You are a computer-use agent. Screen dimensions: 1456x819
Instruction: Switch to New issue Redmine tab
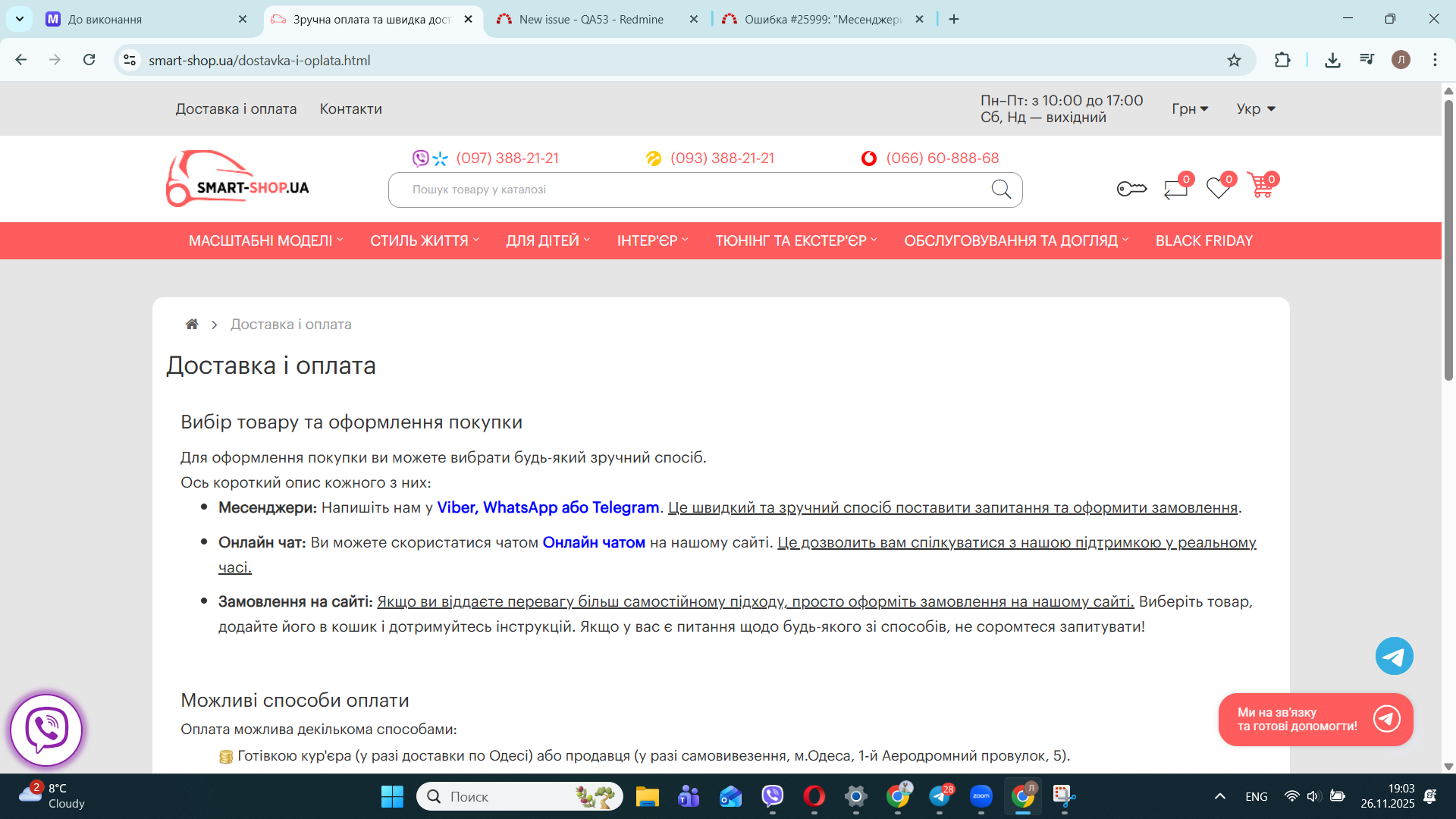point(591,19)
